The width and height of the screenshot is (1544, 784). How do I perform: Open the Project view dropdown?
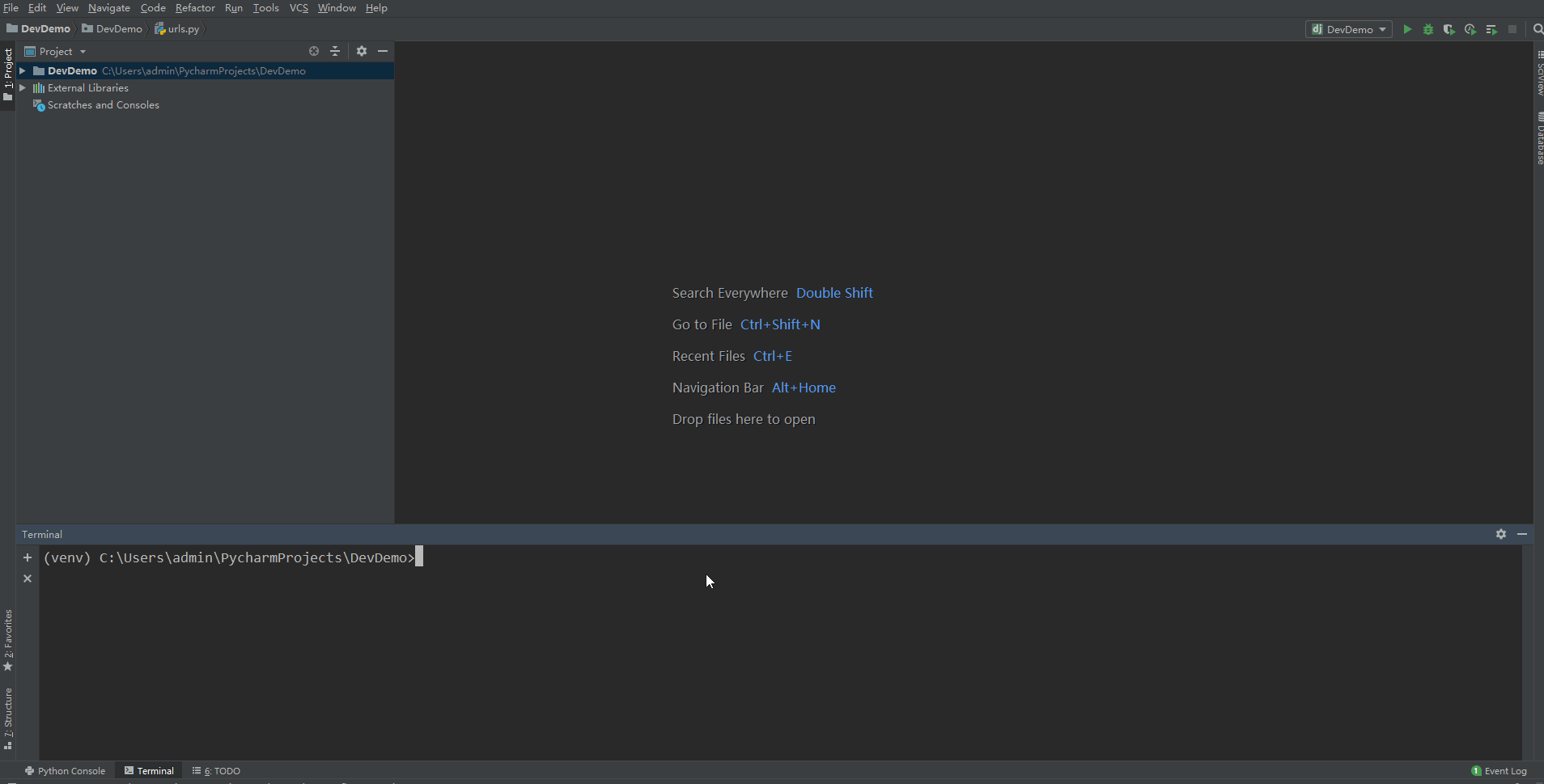(x=56, y=51)
